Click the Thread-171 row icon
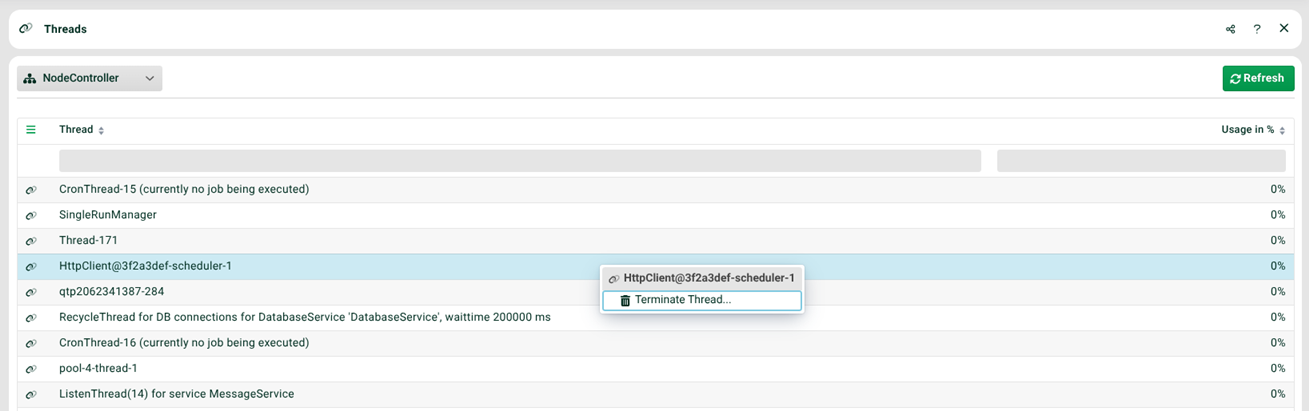 [x=31, y=241]
